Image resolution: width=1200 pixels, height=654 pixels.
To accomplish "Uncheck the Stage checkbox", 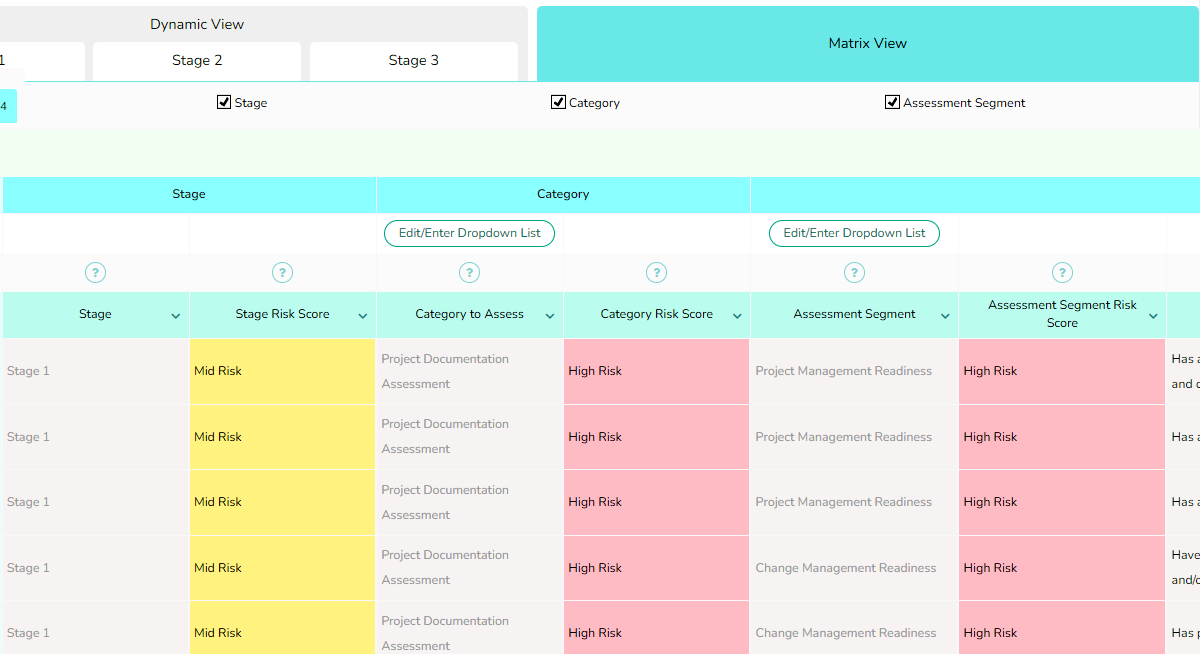I will pyautogui.click(x=224, y=102).
